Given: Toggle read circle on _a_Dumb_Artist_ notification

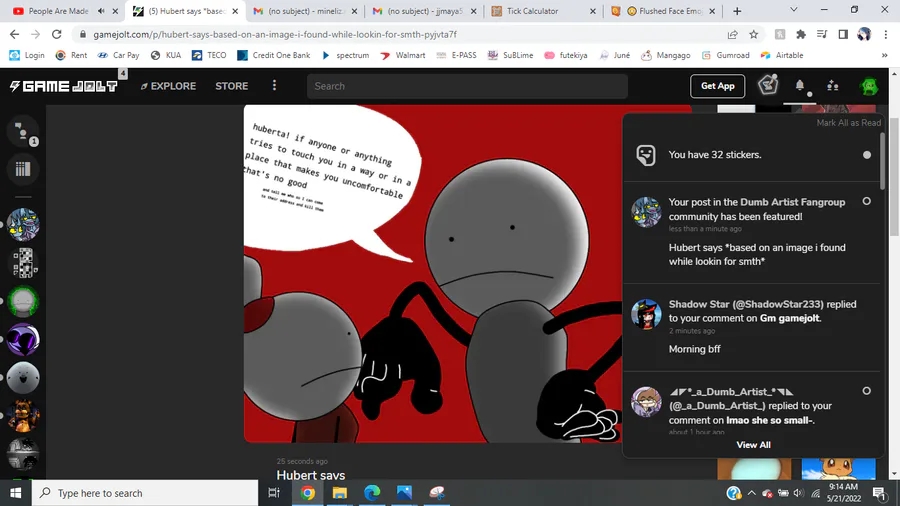Looking at the screenshot, I should tap(867, 391).
